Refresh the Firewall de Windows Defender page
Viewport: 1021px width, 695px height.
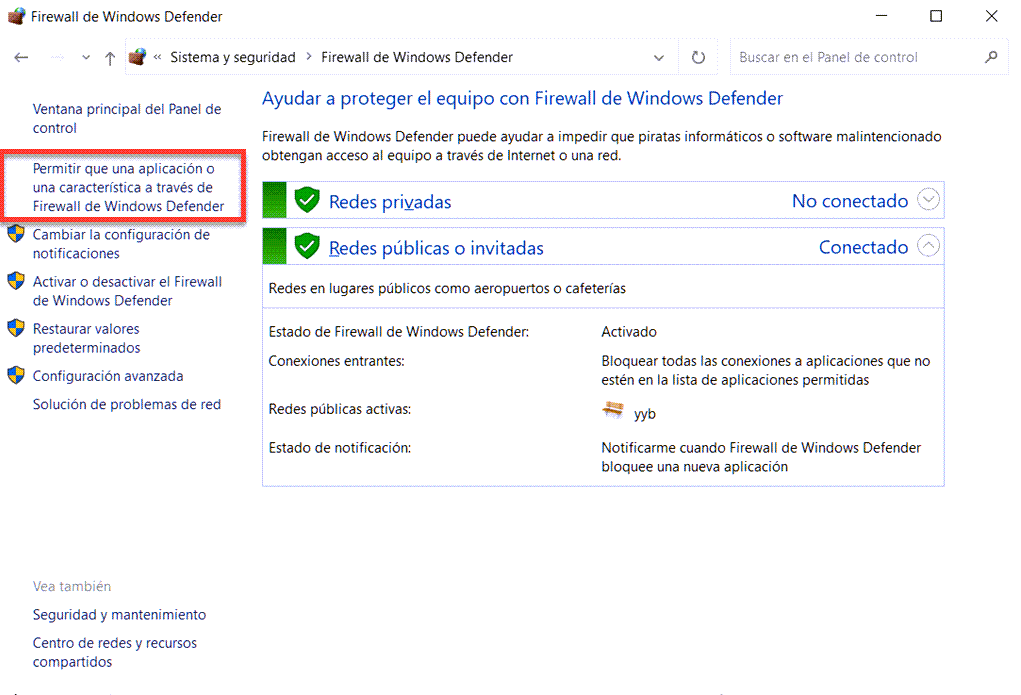pos(698,57)
